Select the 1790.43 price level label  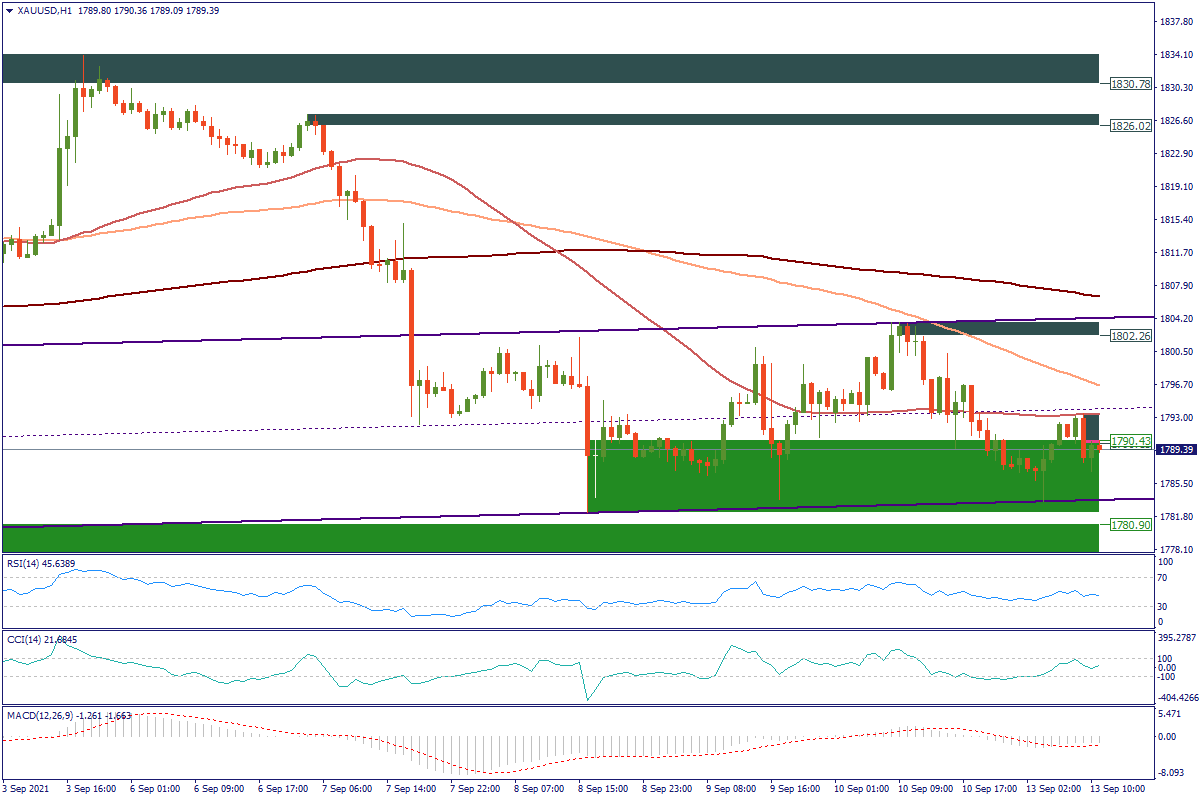(x=1128, y=441)
